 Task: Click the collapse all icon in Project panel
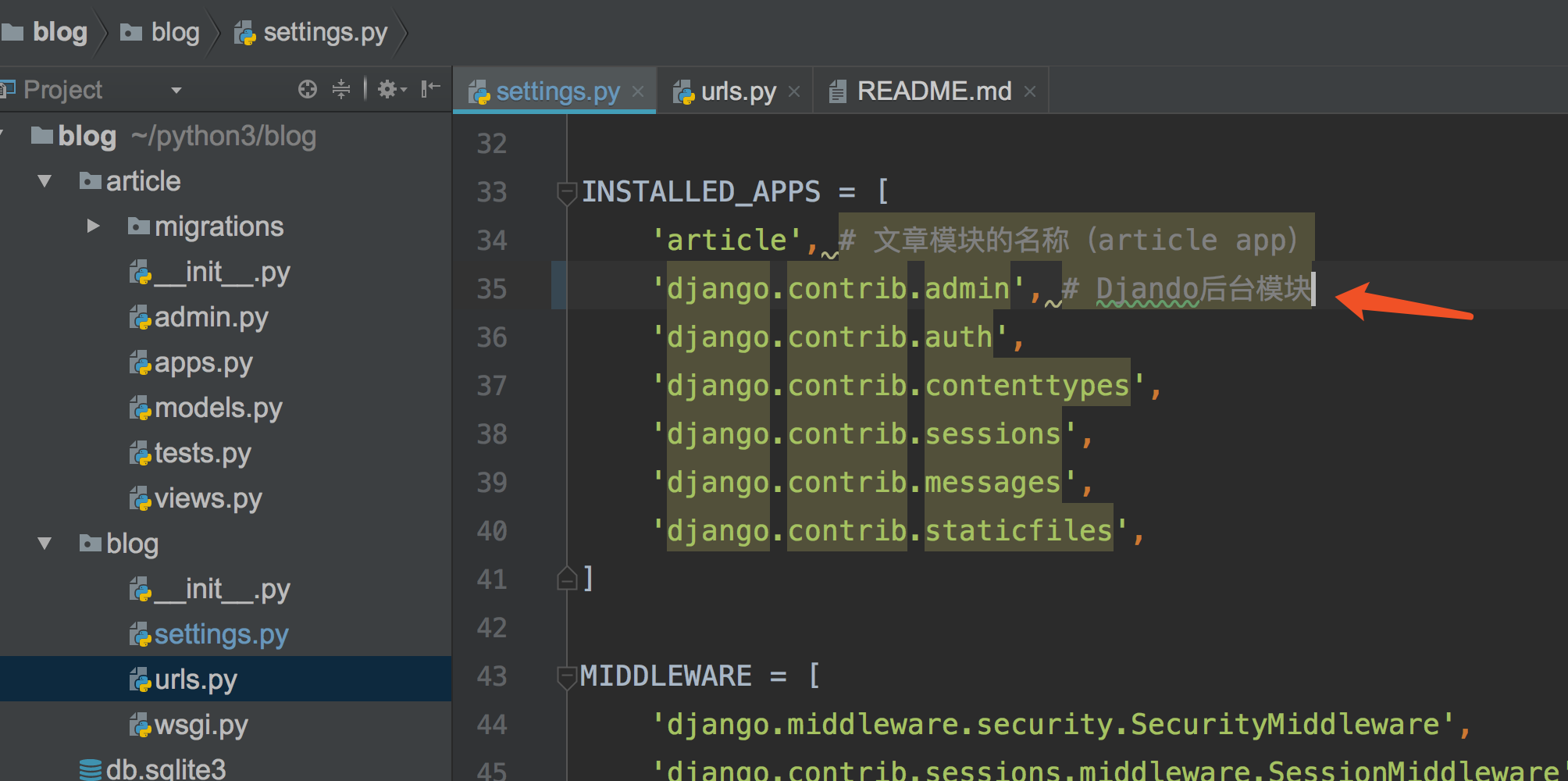click(x=341, y=90)
